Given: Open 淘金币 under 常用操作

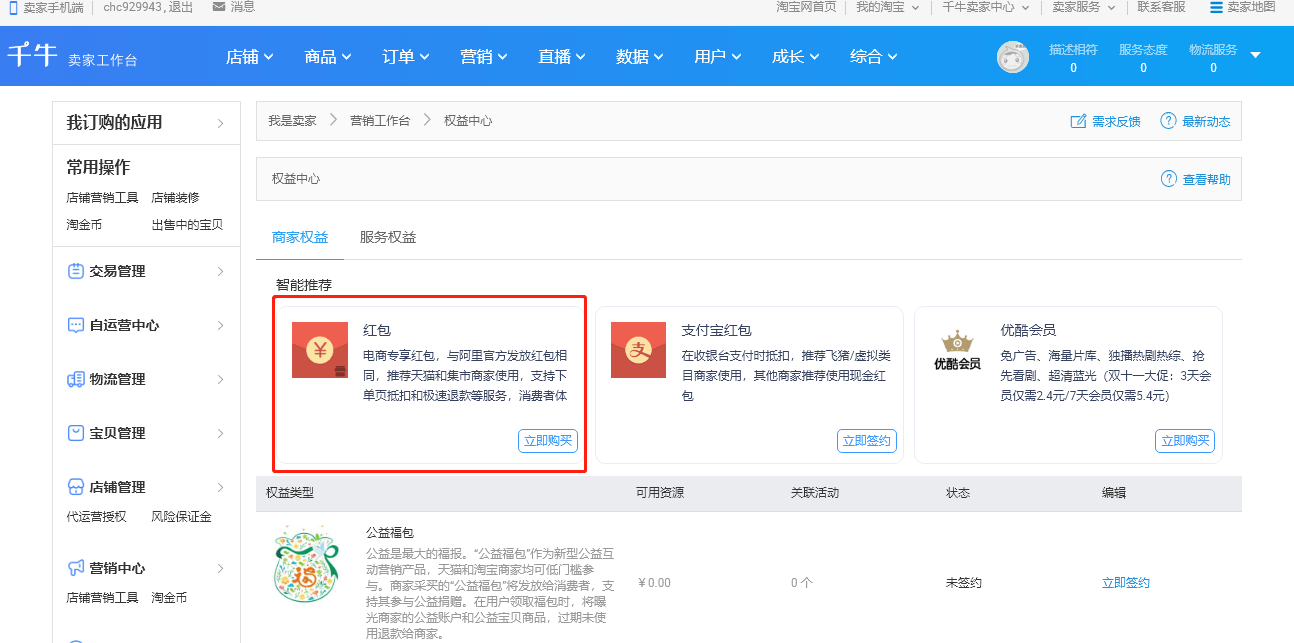Looking at the screenshot, I should tap(84, 225).
